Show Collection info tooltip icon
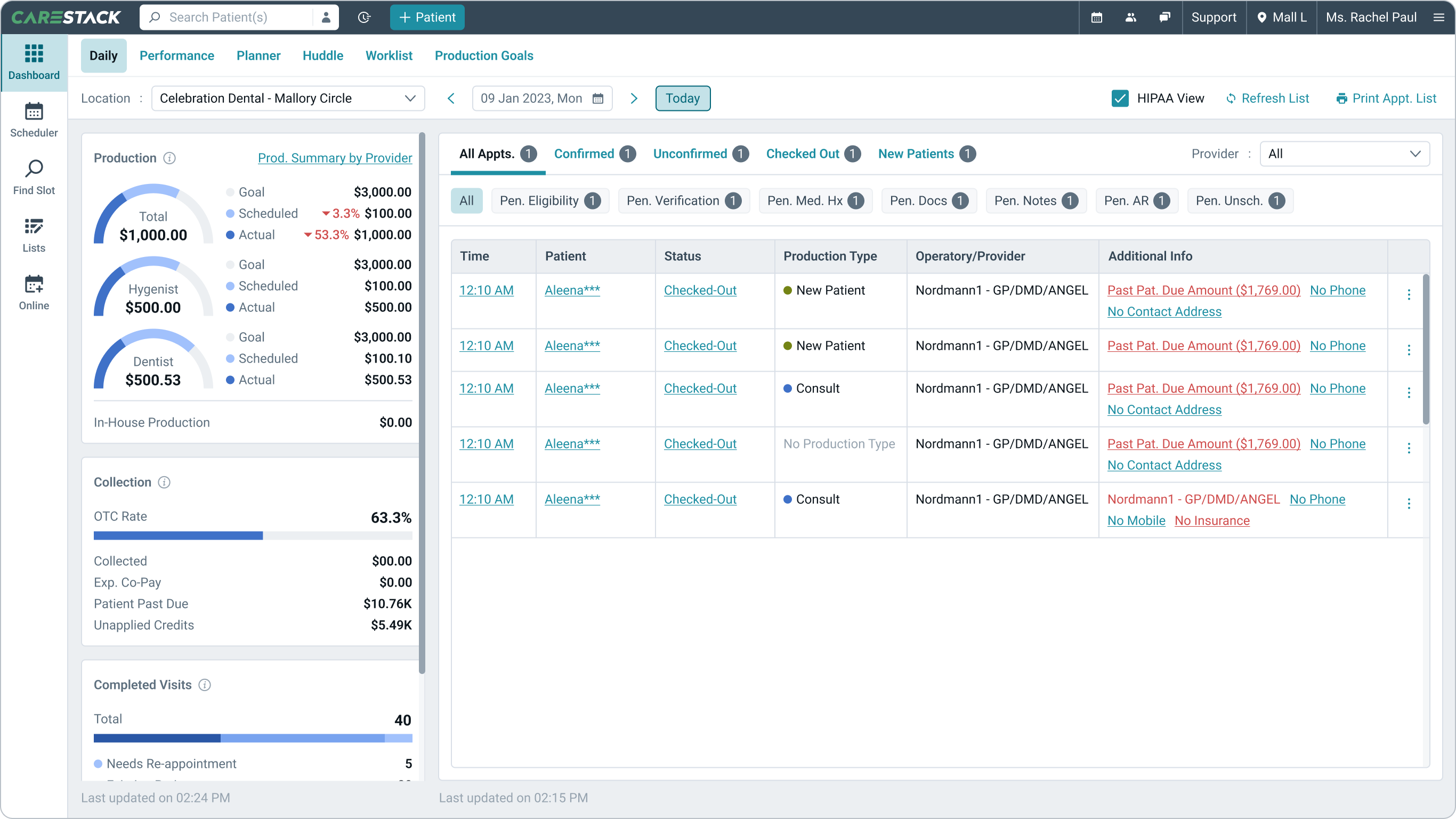 (165, 483)
